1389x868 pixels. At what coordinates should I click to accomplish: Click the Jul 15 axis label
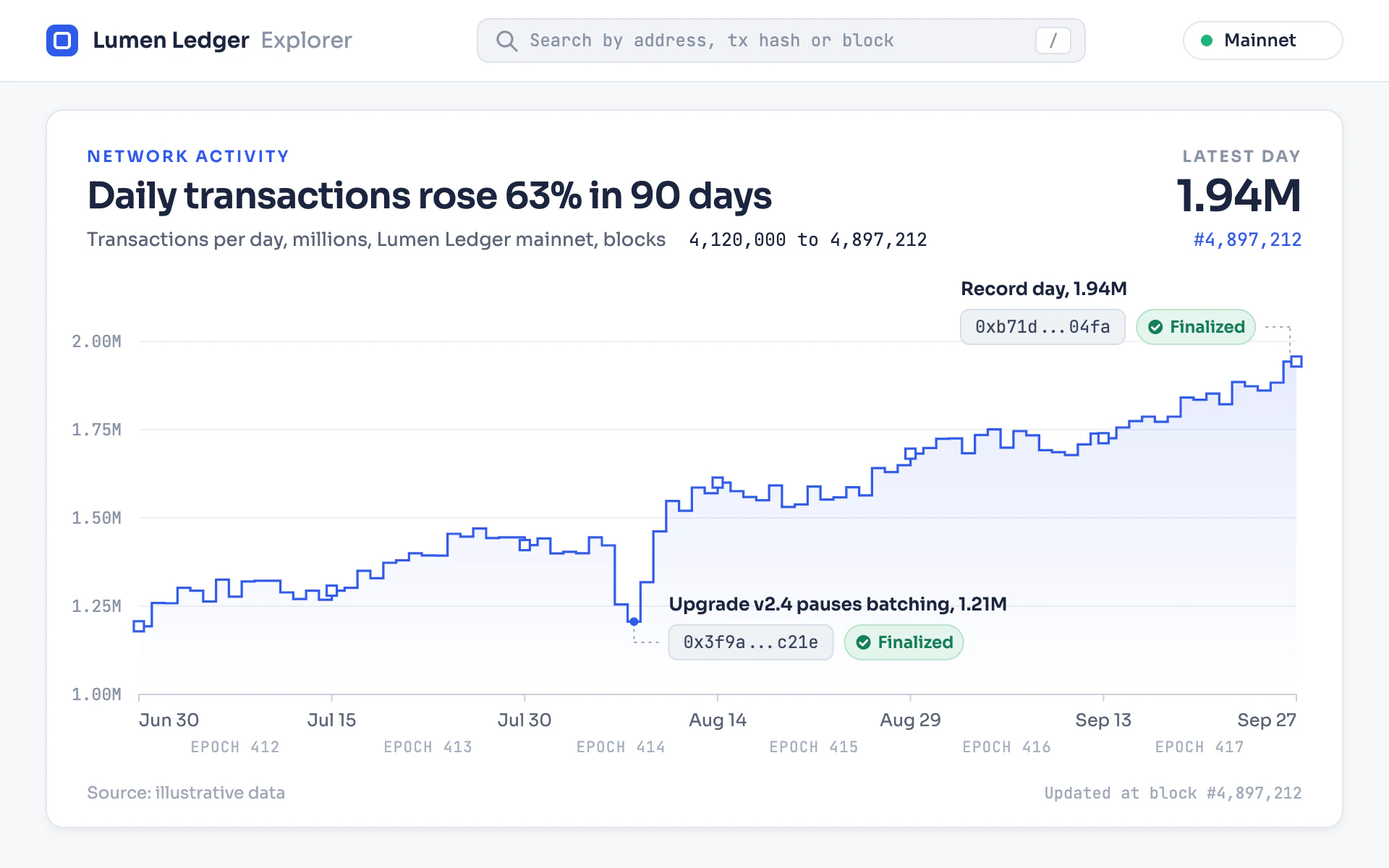[x=331, y=720]
